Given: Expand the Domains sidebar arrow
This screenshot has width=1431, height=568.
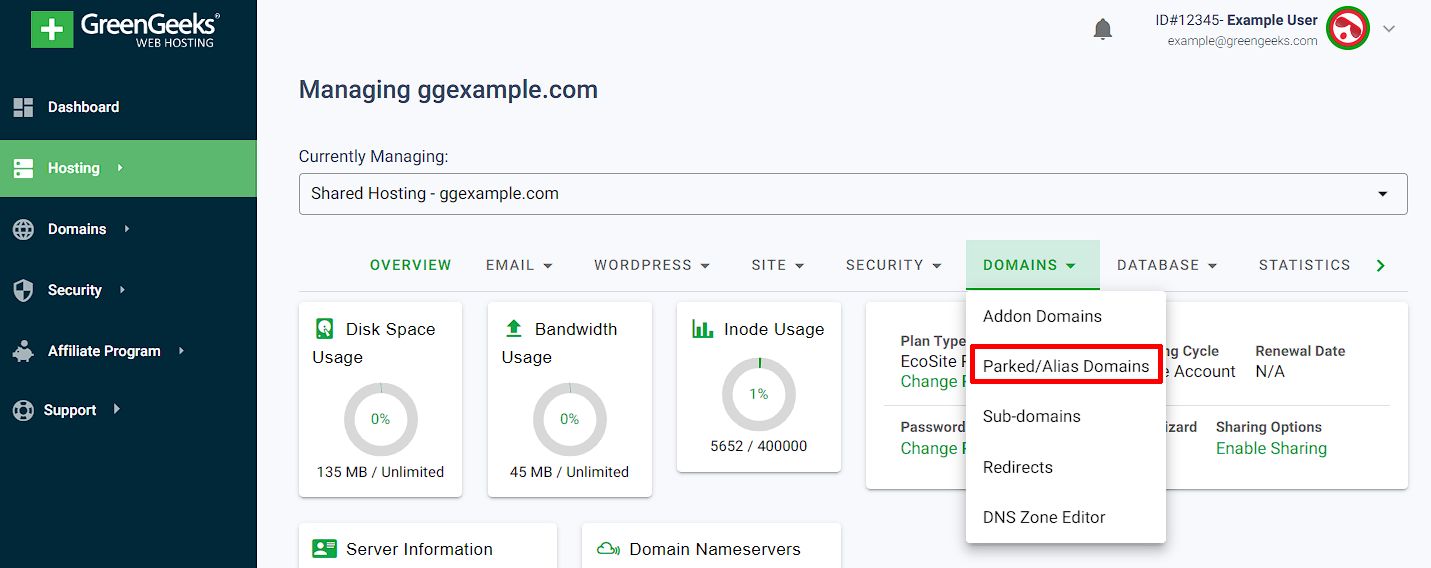Looking at the screenshot, I should [126, 229].
